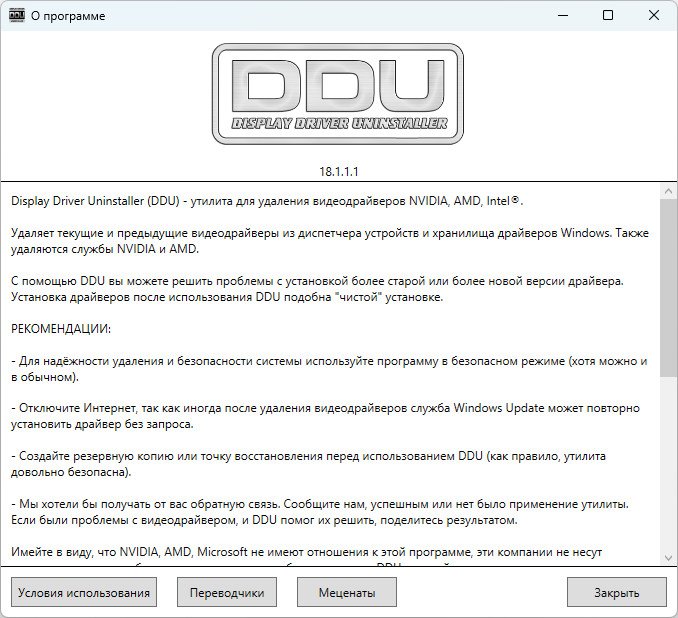This screenshot has width=678, height=618.
Task: Click the Закрыть button
Action: click(617, 592)
